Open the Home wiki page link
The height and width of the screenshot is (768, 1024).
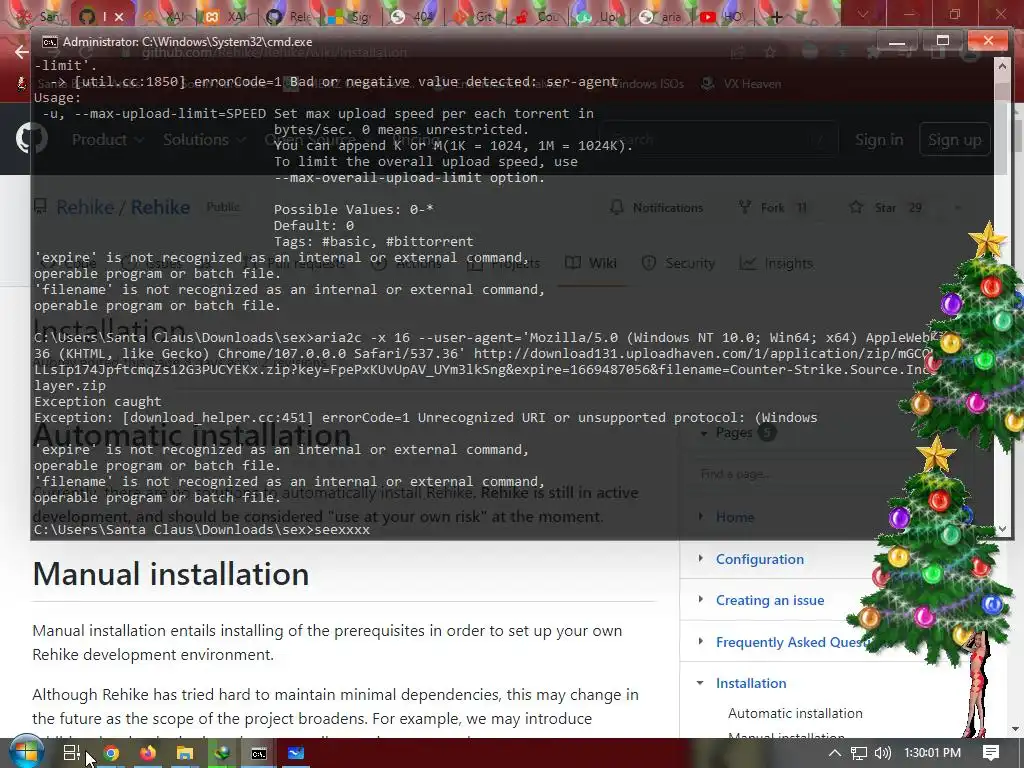point(735,517)
